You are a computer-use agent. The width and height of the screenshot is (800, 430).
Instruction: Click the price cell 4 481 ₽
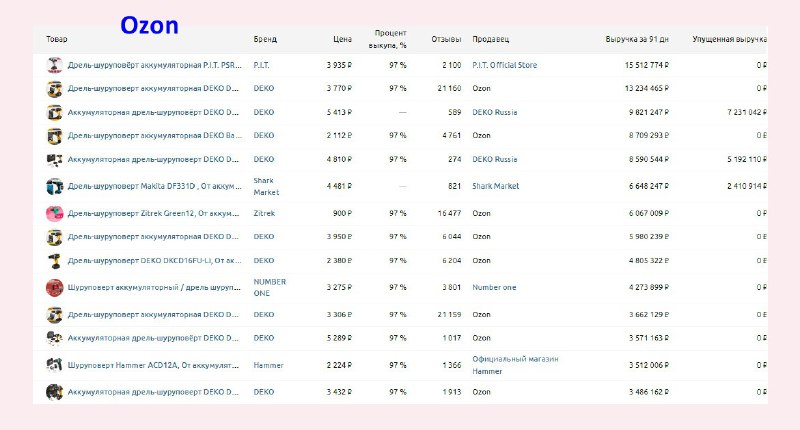click(339, 186)
